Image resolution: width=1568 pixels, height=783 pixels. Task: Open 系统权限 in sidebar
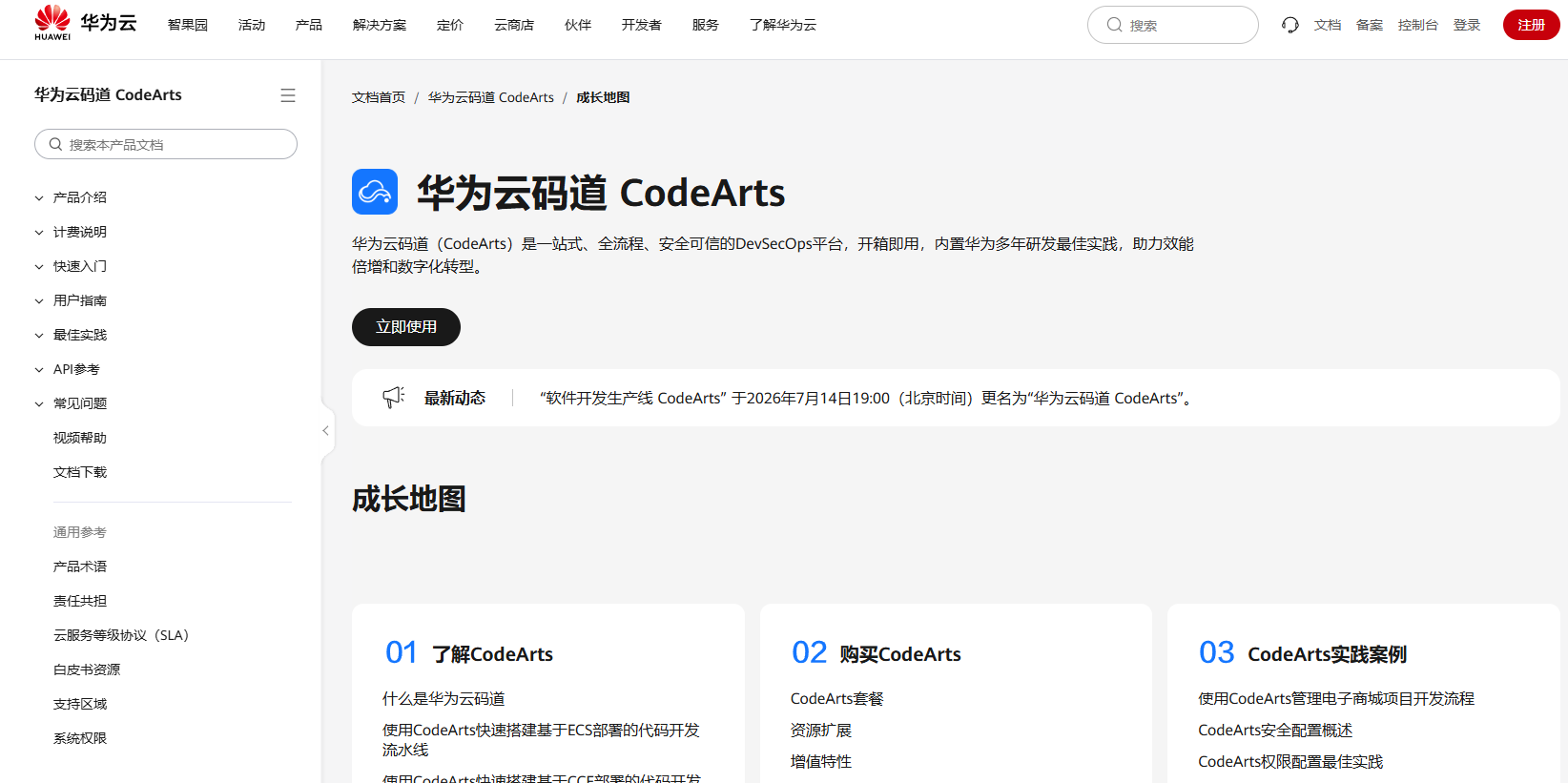coord(80,738)
